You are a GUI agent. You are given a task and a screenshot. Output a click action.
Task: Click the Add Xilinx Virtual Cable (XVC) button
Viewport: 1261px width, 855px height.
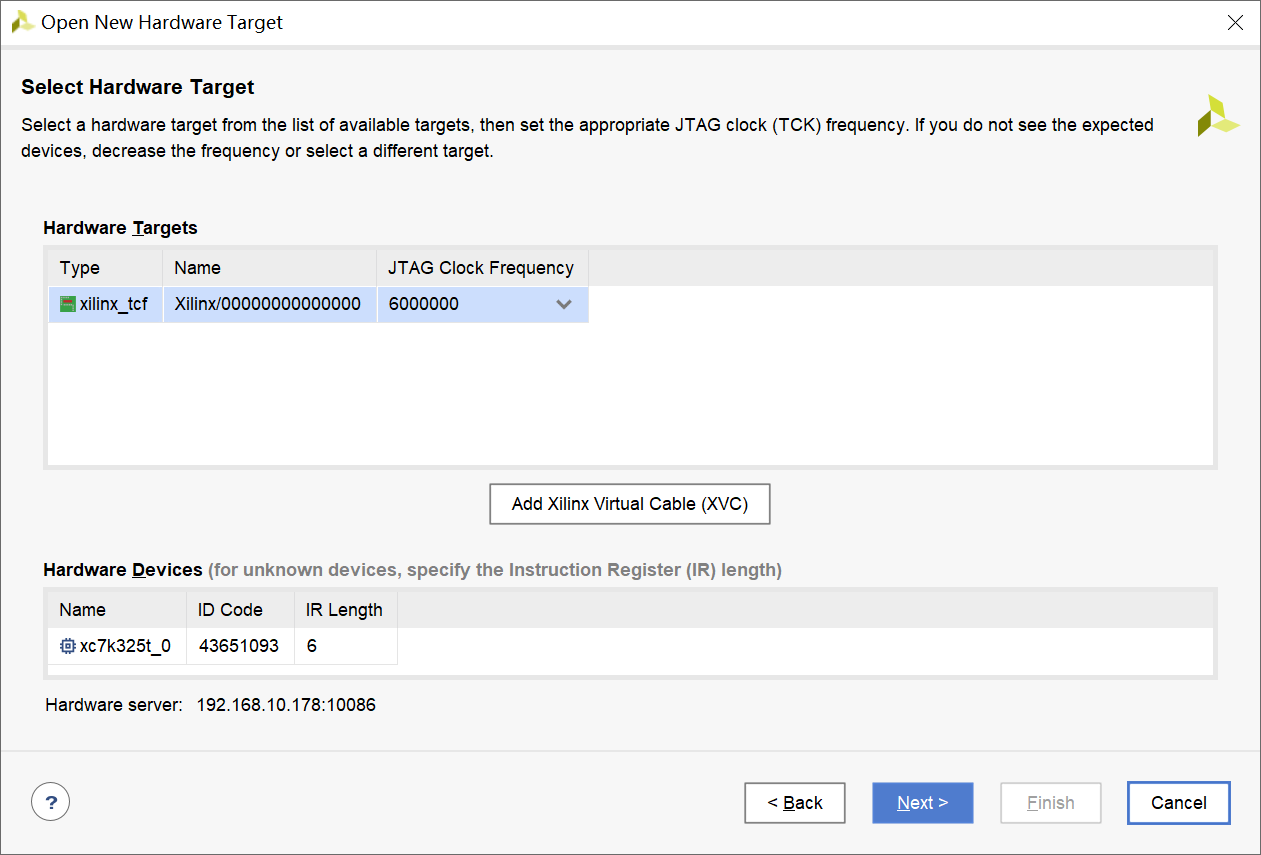point(630,504)
